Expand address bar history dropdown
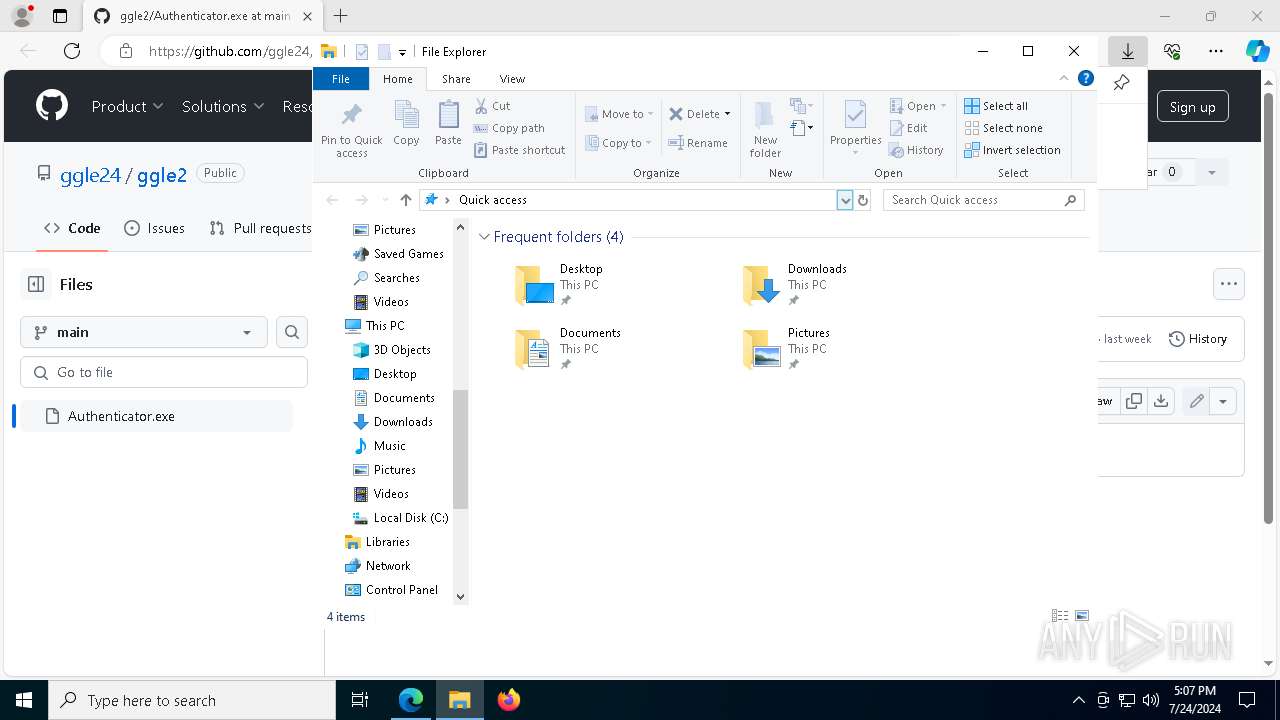The height and width of the screenshot is (720, 1280). [845, 200]
